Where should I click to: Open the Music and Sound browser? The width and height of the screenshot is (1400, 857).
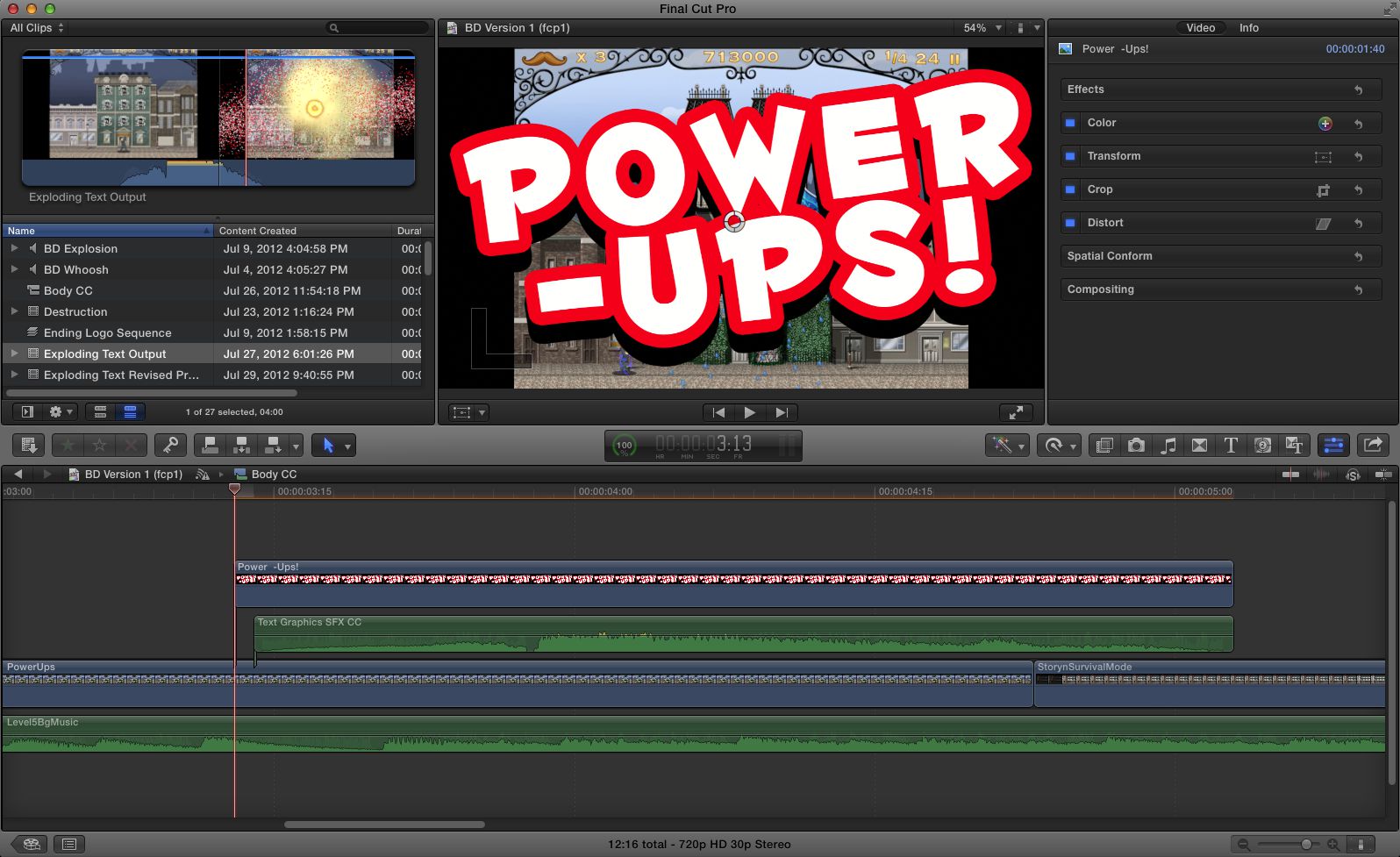coord(1168,446)
